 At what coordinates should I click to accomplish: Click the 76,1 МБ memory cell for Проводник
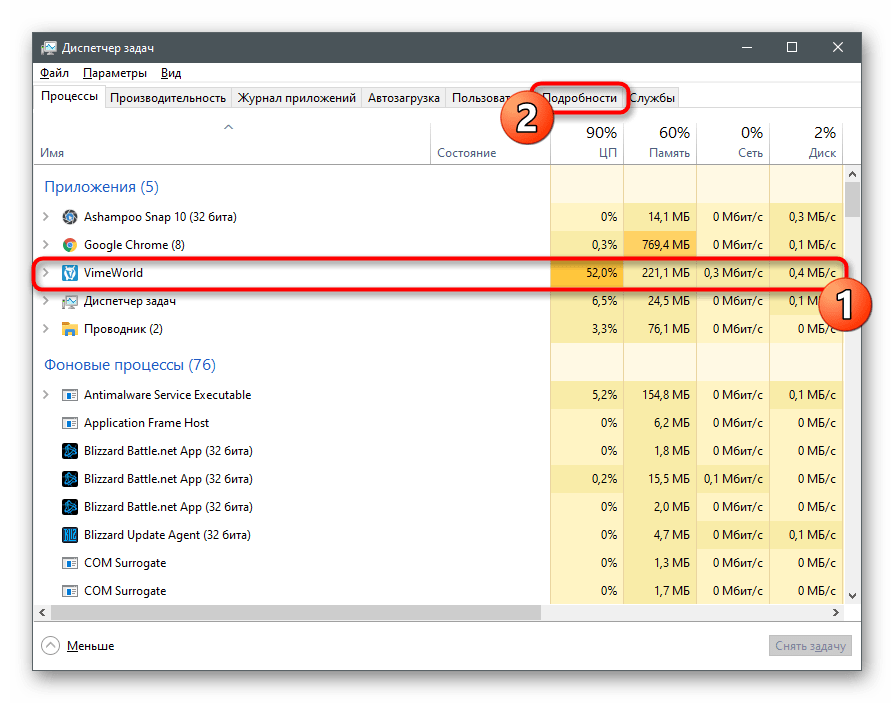[x=660, y=329]
